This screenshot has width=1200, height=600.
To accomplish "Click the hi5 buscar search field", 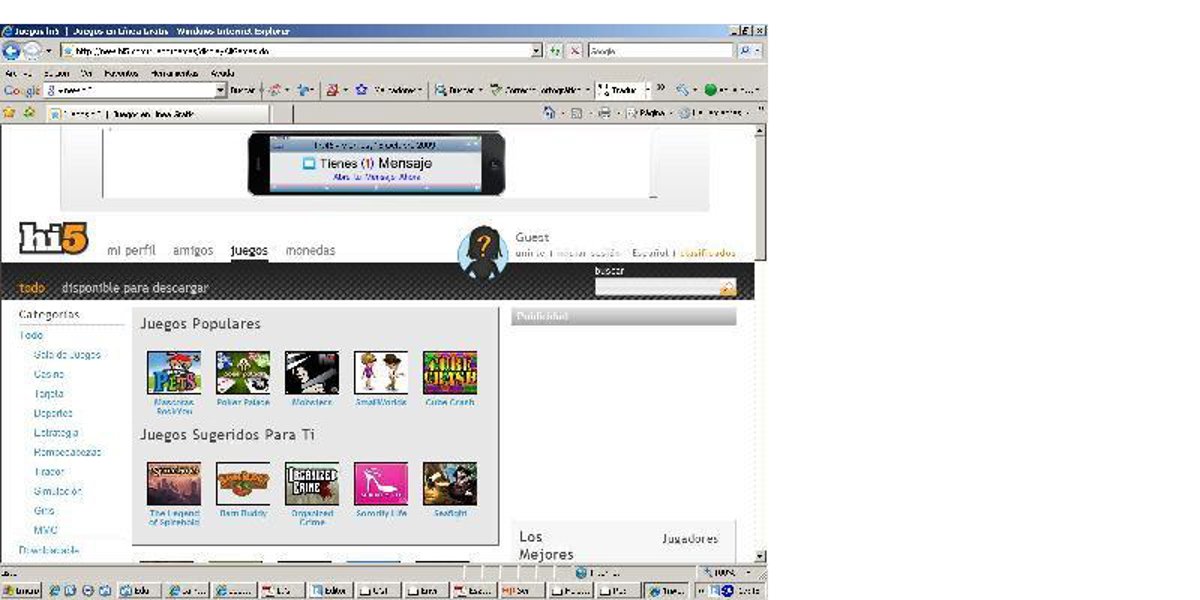I will [656, 288].
